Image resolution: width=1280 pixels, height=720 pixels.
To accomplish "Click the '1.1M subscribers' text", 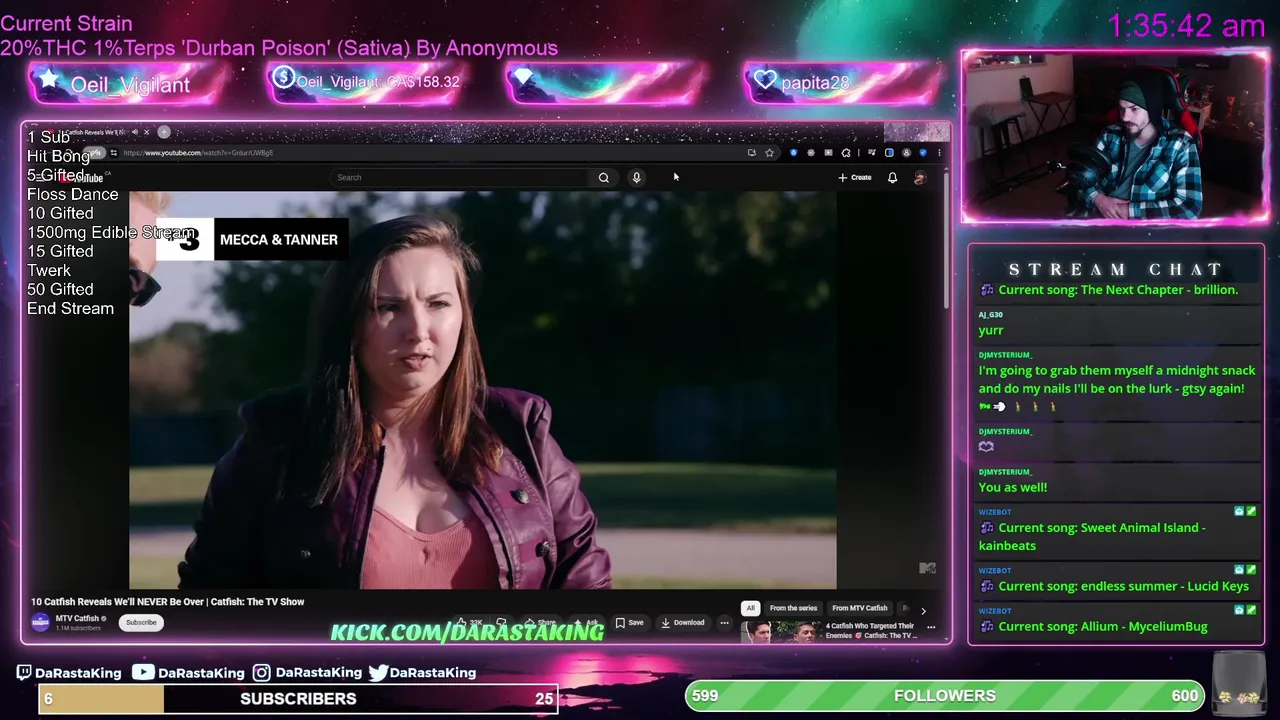I will point(78,628).
